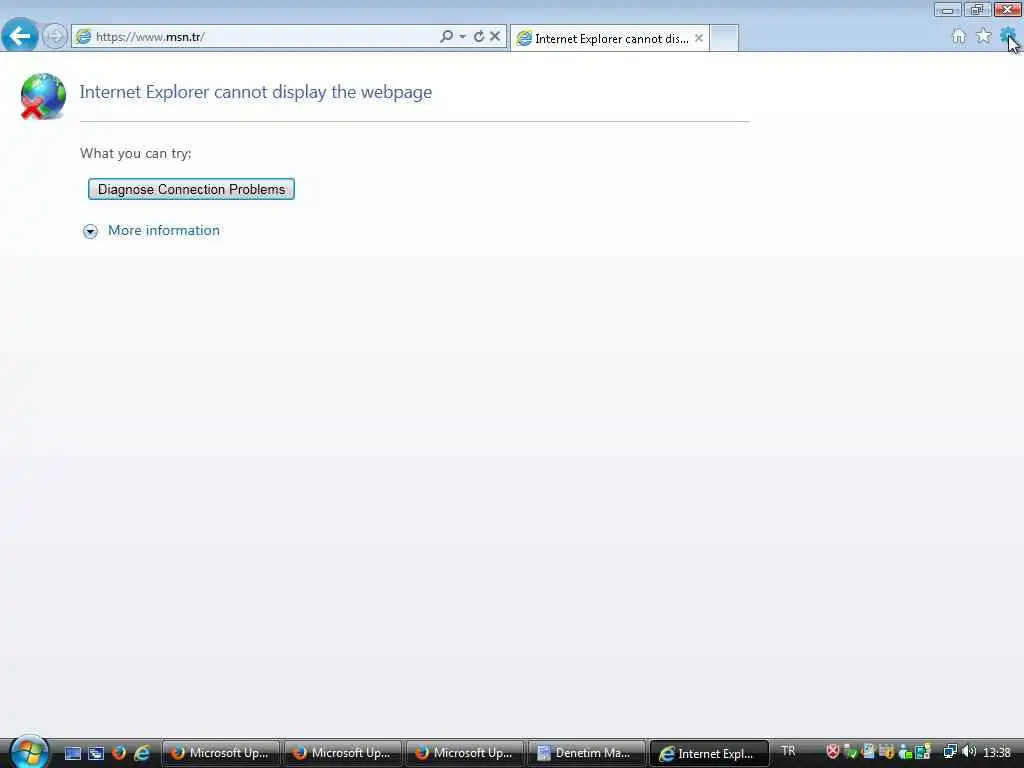The width and height of the screenshot is (1024, 768).
Task: Click Switch between windows quick launch icon
Action: pos(96,753)
